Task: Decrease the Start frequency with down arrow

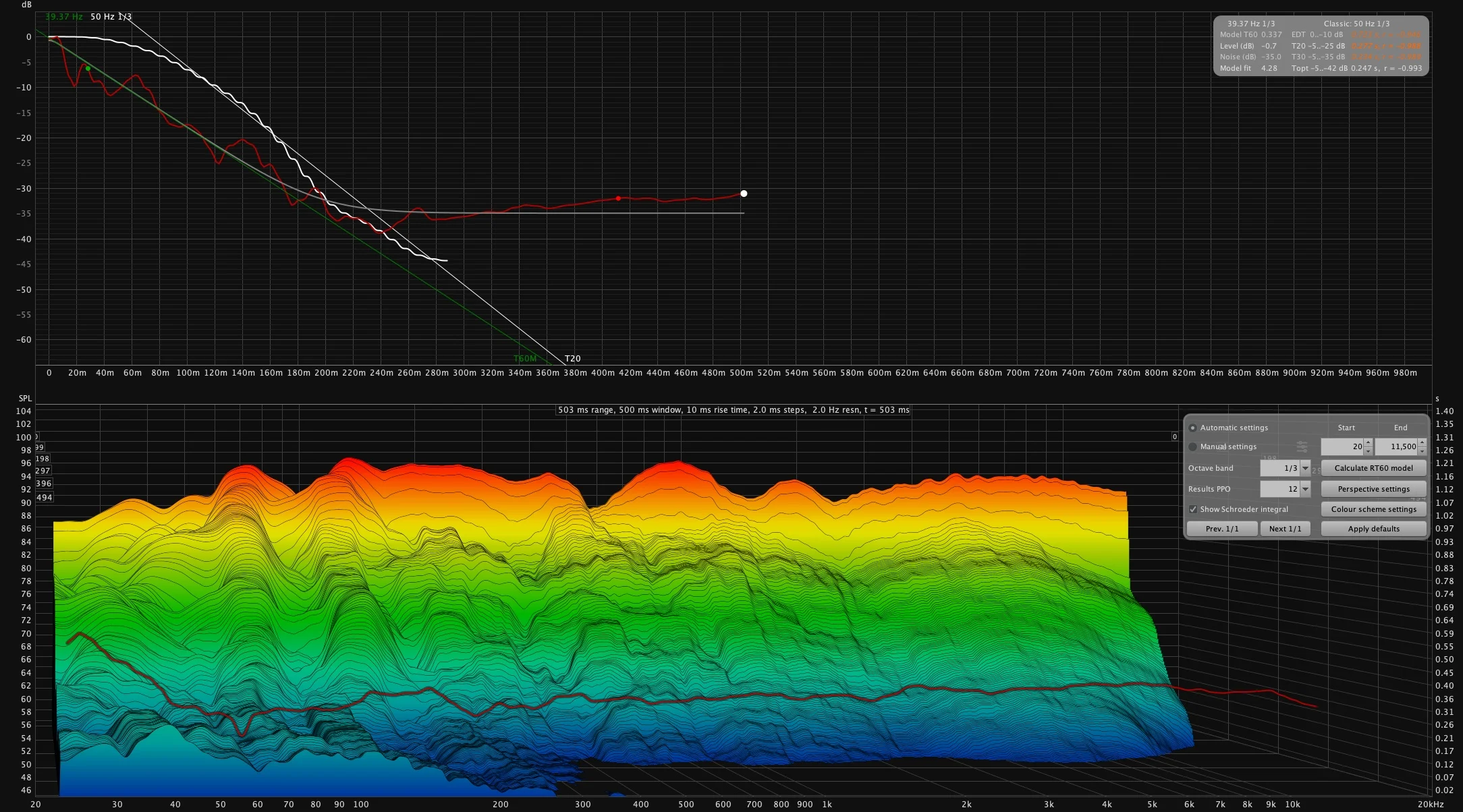Action: [1368, 451]
